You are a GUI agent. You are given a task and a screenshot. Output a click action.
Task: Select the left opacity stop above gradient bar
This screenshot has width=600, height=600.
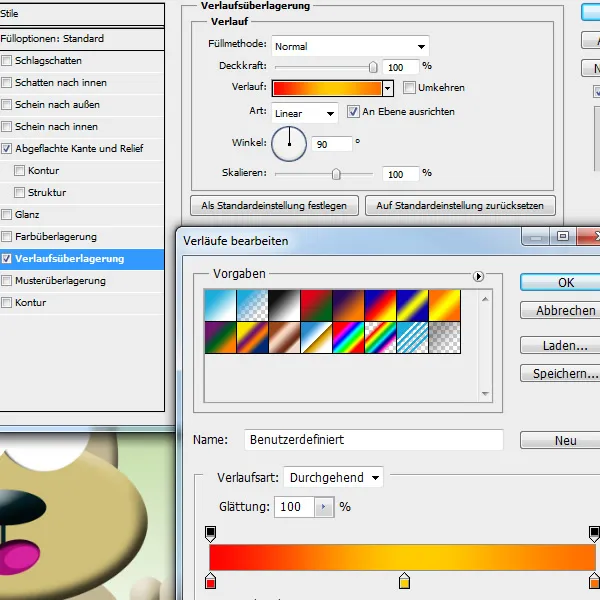click(210, 534)
